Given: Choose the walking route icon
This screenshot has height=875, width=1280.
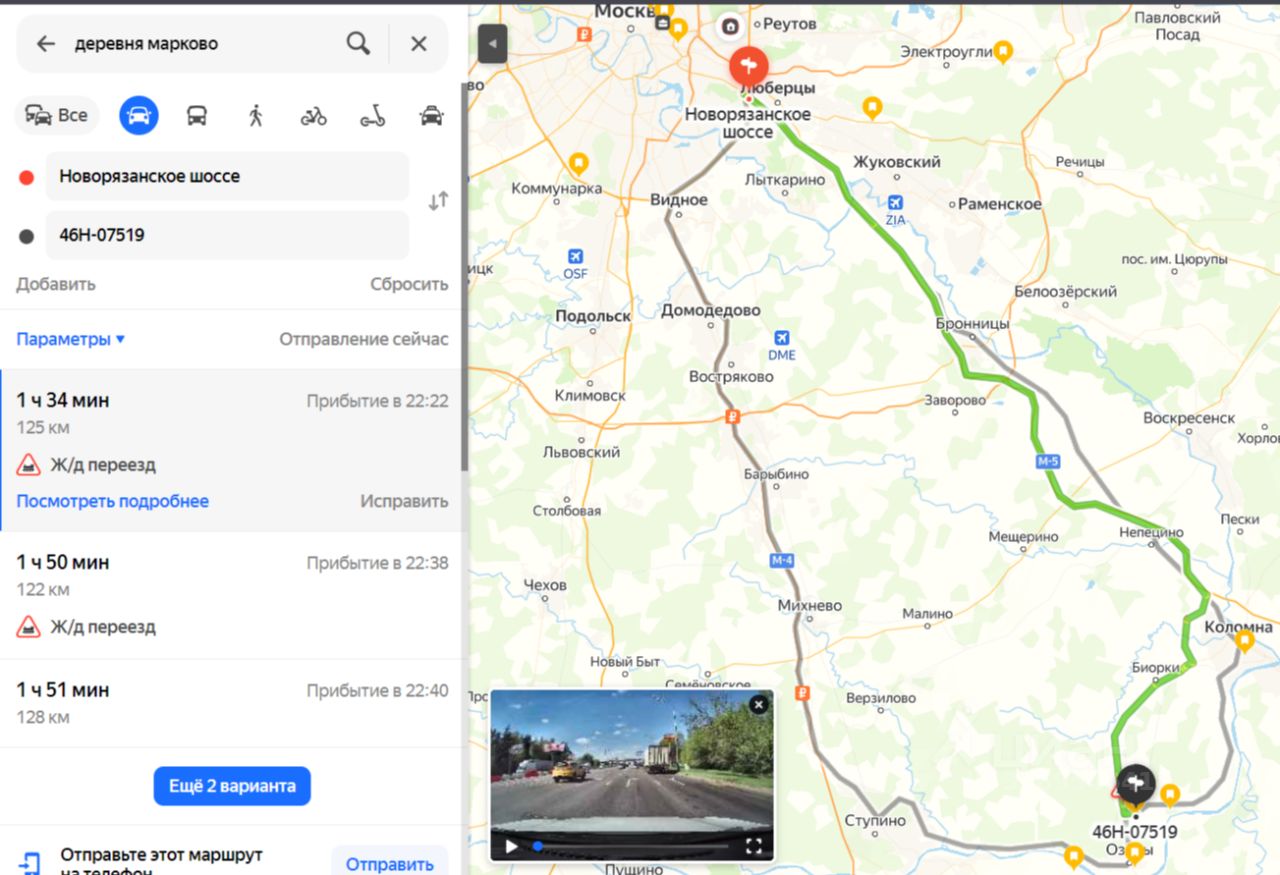Looking at the screenshot, I should [255, 116].
